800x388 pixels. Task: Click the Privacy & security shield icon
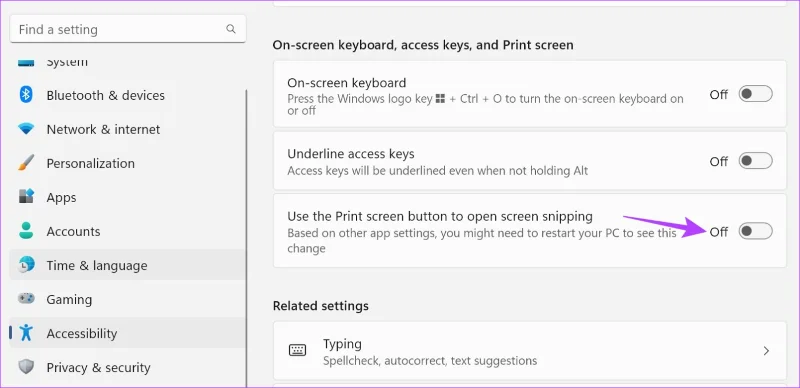pos(26,367)
